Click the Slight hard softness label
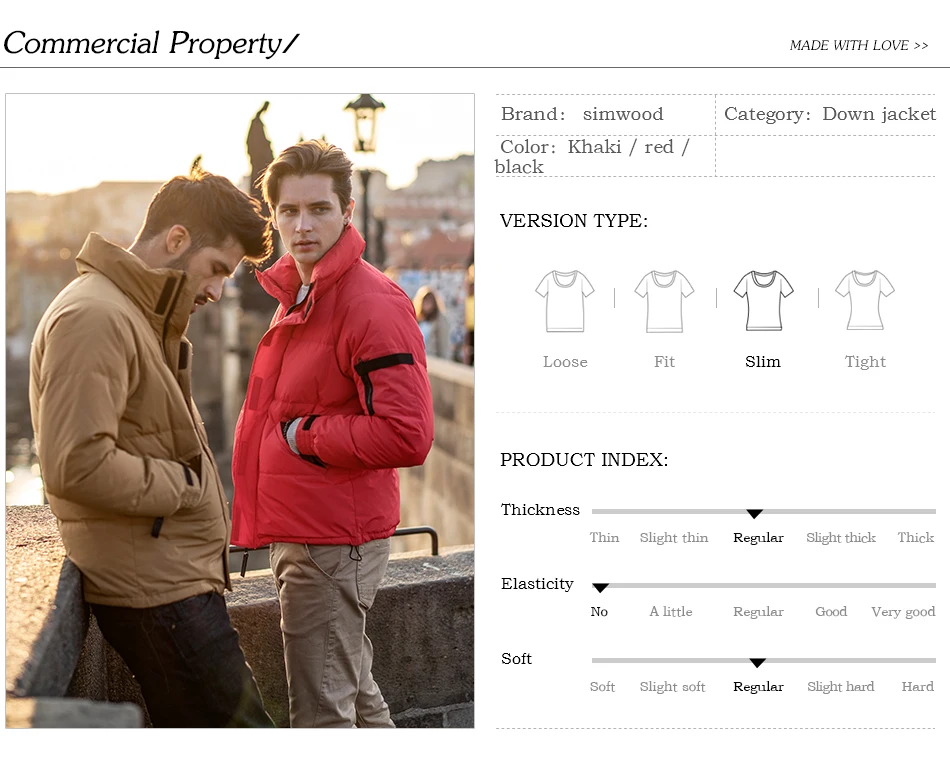The image size is (950, 778). pos(840,687)
